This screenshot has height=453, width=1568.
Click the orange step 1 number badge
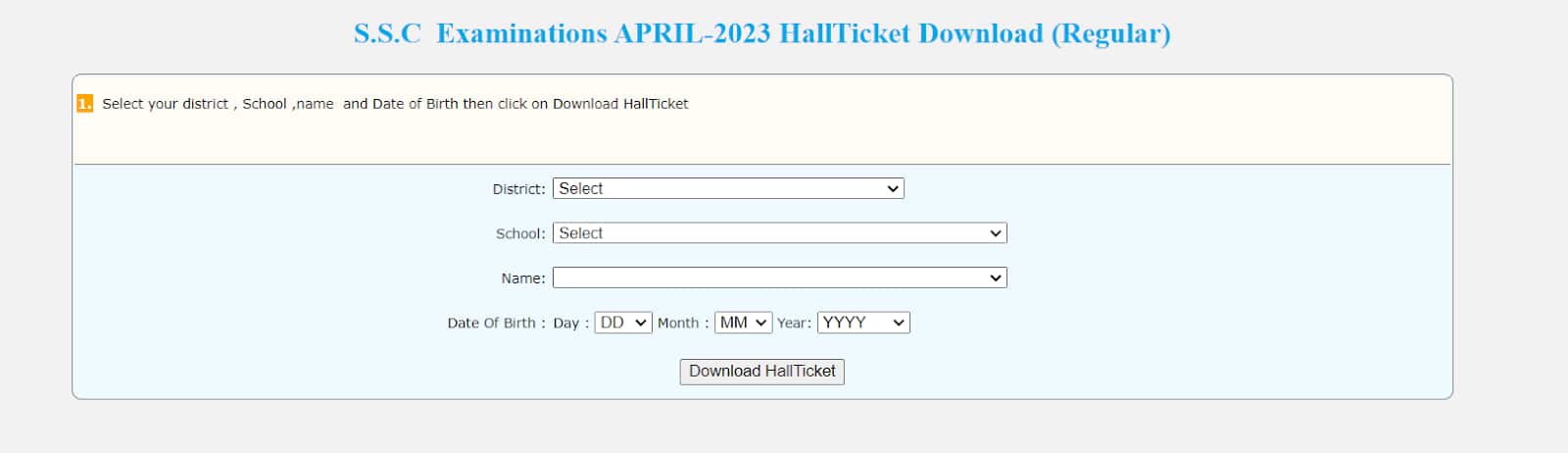tap(84, 104)
